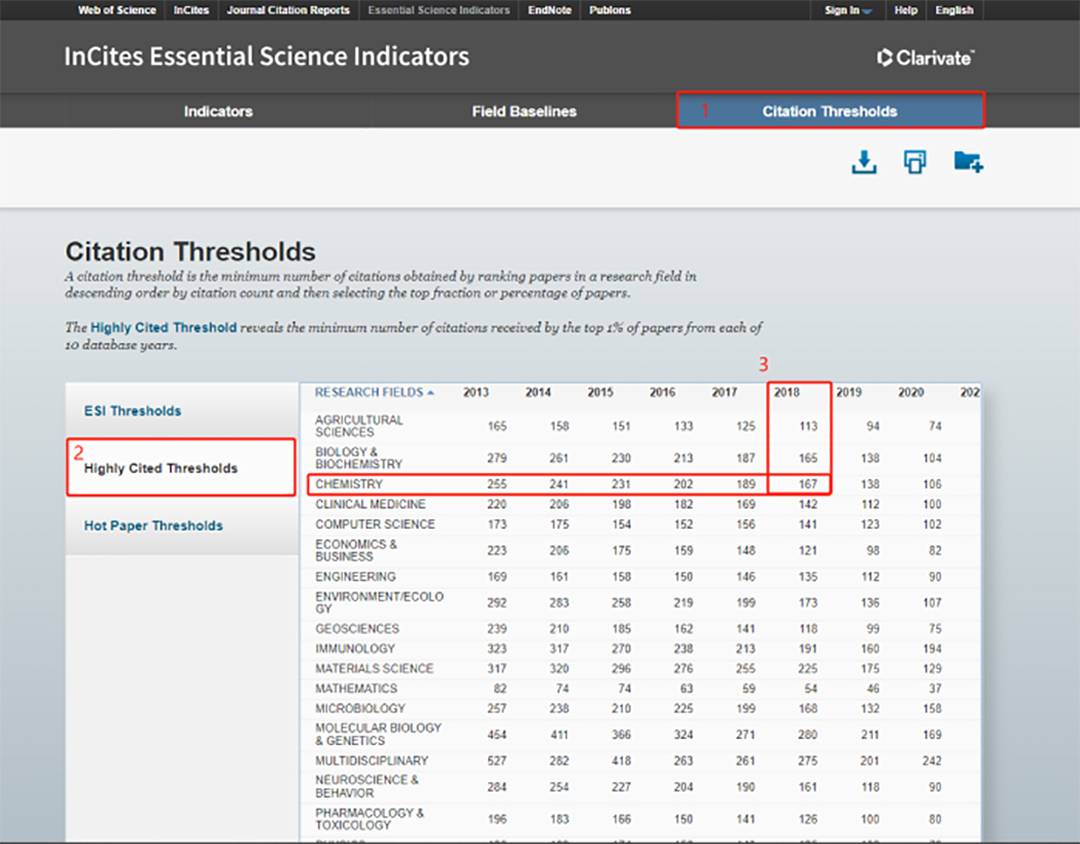This screenshot has width=1080, height=844.
Task: Sort table by Research Fields header
Action: pyautogui.click(x=374, y=392)
